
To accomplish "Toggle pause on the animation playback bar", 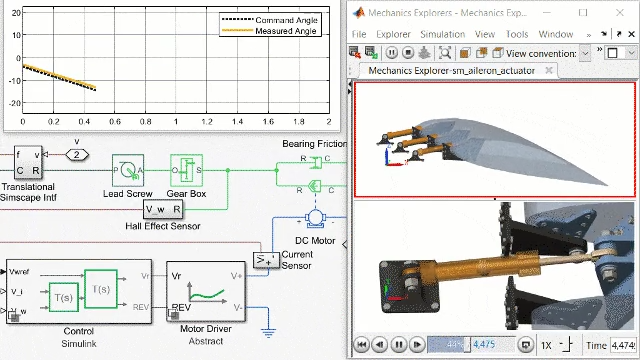I will click(x=398, y=345).
